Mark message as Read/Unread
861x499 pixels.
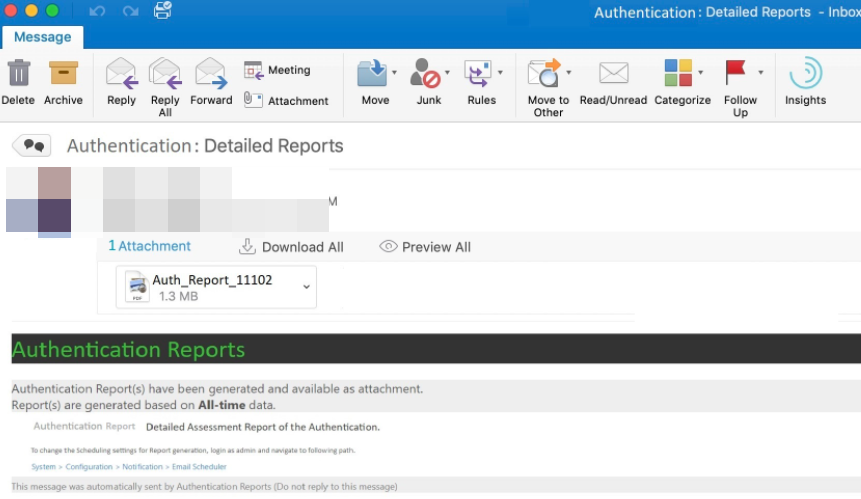pyautogui.click(x=613, y=75)
